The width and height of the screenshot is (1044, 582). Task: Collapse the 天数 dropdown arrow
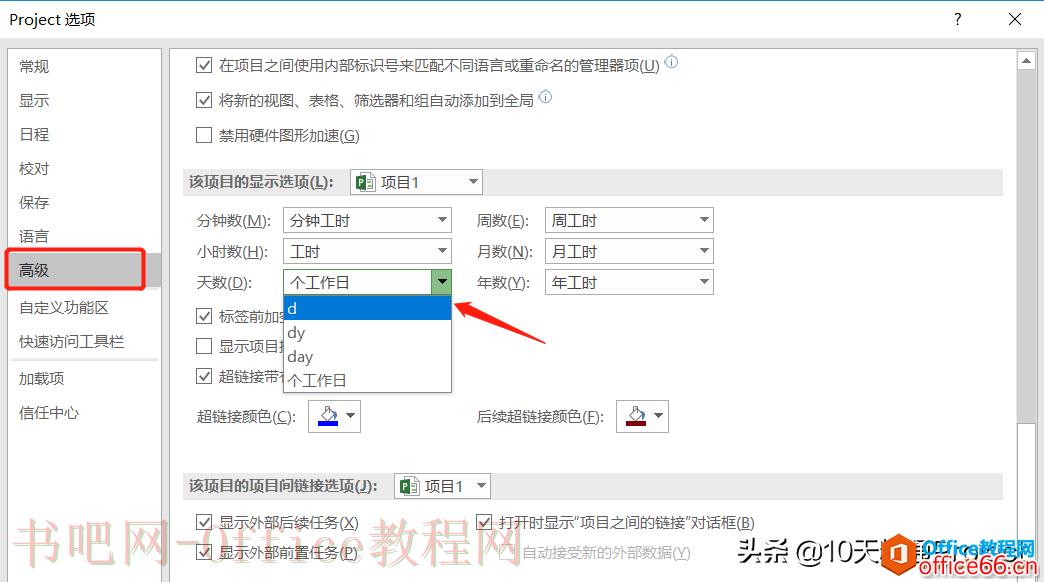tap(441, 282)
